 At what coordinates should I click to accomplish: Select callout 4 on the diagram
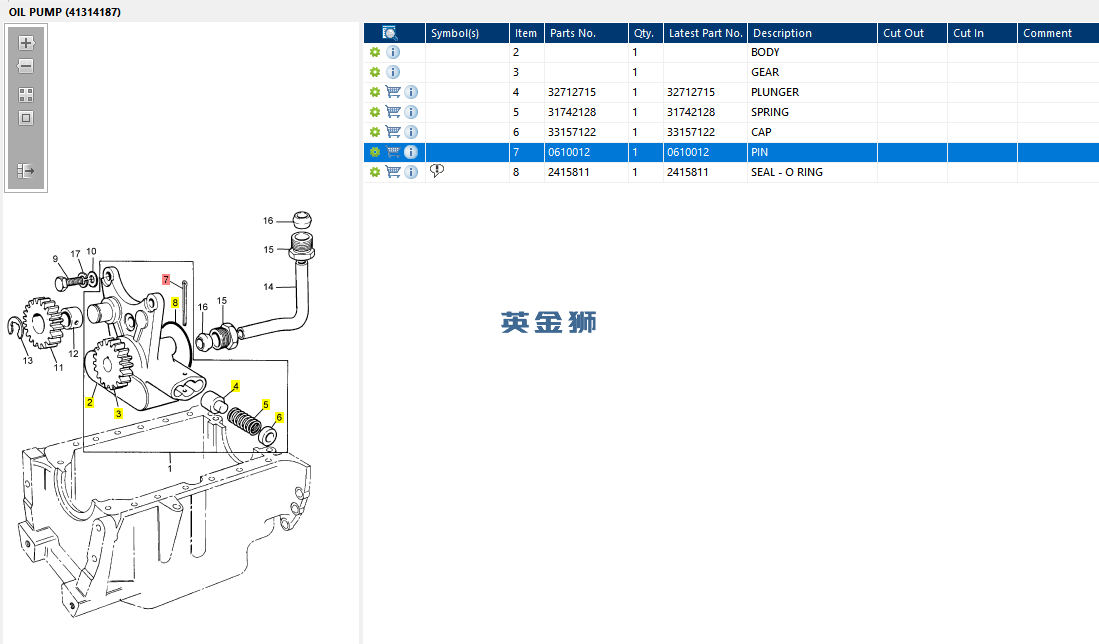pyautogui.click(x=236, y=386)
